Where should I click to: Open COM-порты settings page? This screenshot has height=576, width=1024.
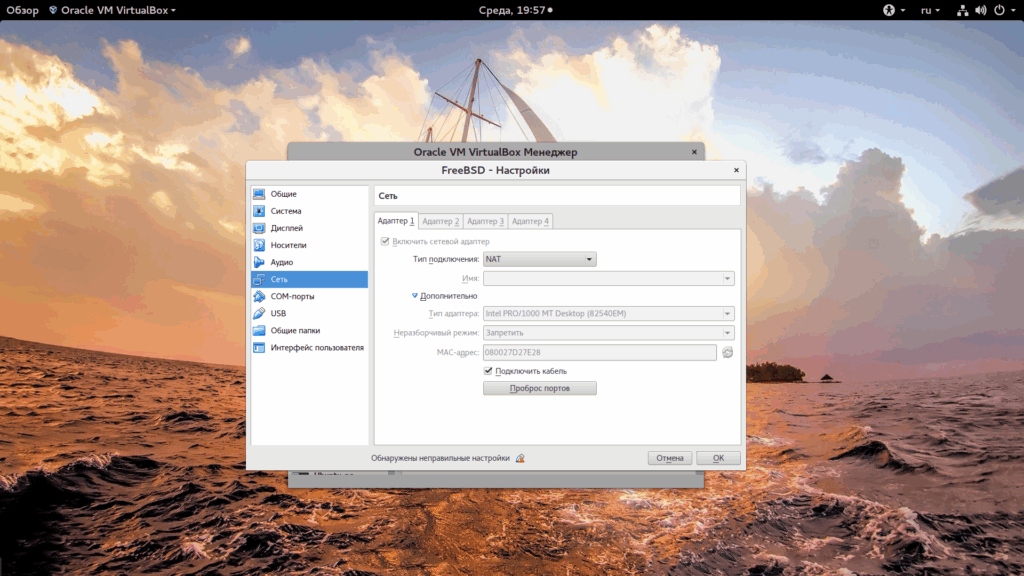tap(310, 296)
